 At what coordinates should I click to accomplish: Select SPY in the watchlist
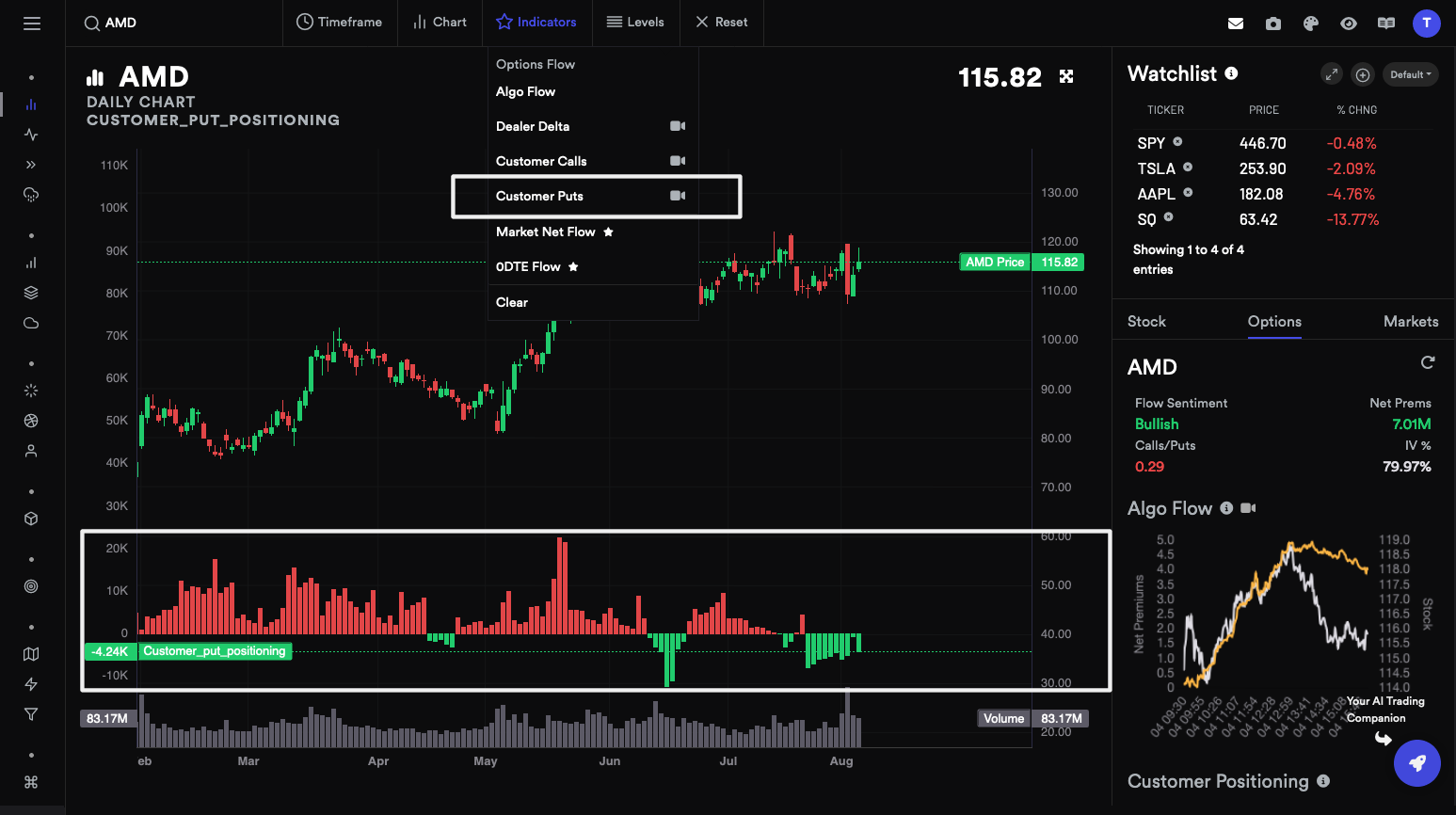pos(1151,143)
